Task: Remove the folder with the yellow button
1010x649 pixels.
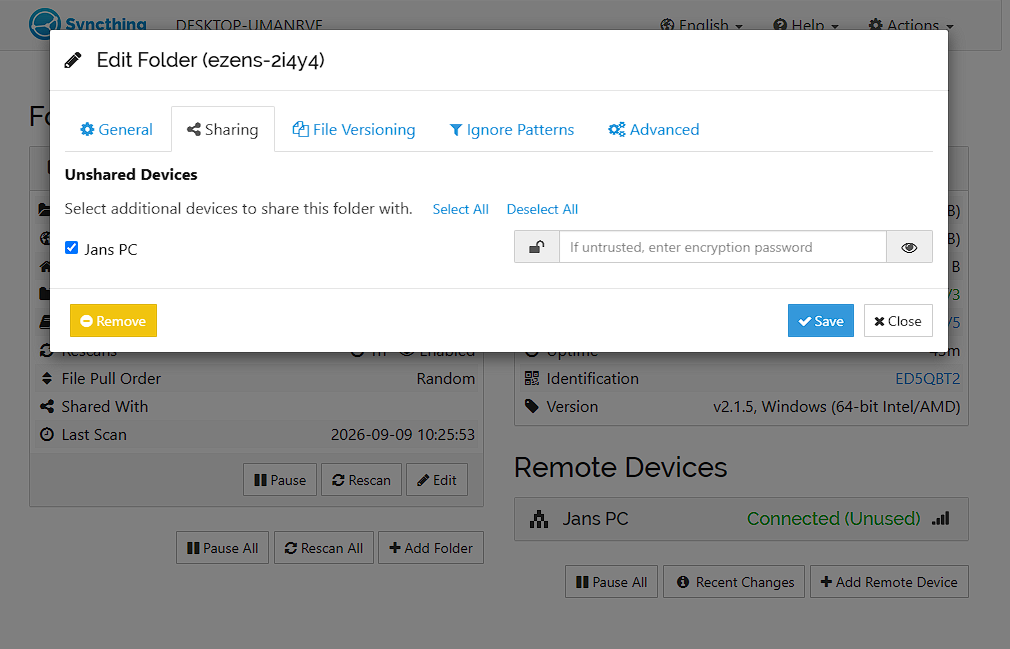Action: point(113,321)
